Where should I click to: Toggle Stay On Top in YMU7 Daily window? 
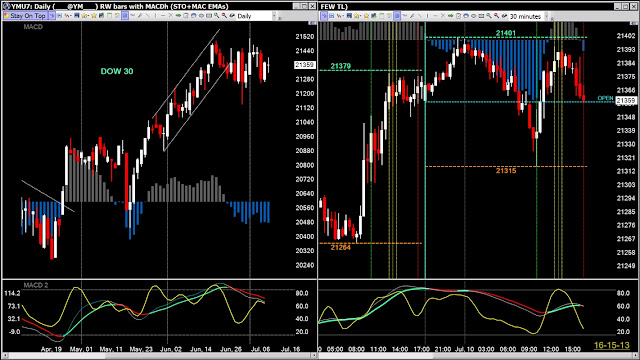(x=26, y=16)
